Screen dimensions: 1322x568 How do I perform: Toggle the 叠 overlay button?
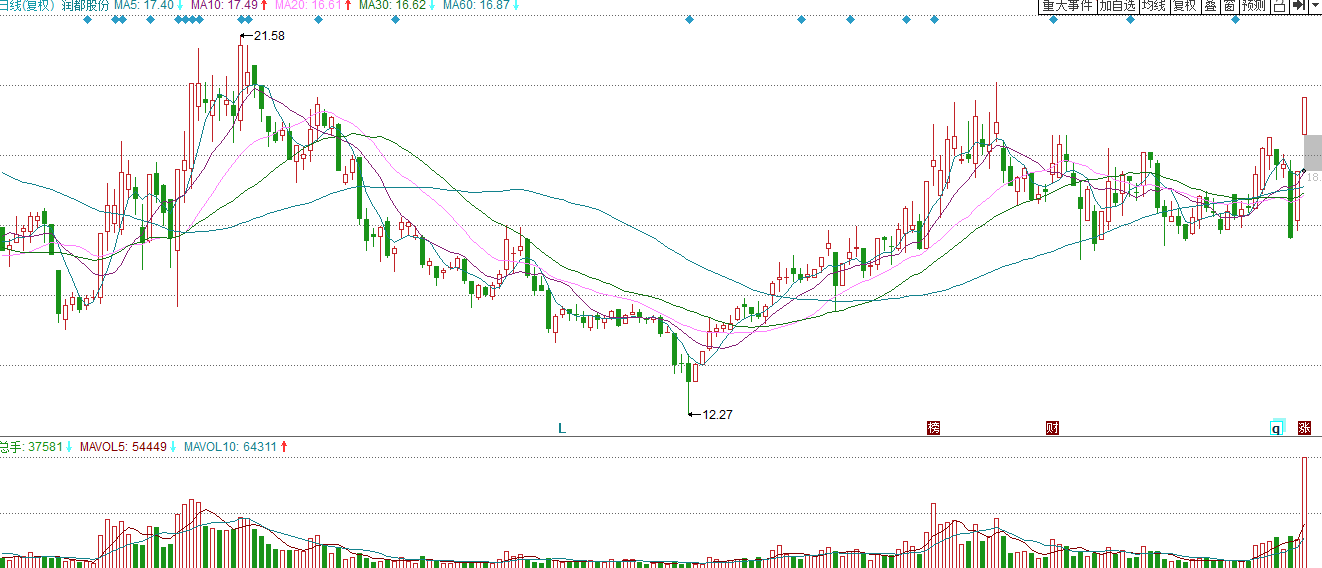(x=1210, y=6)
